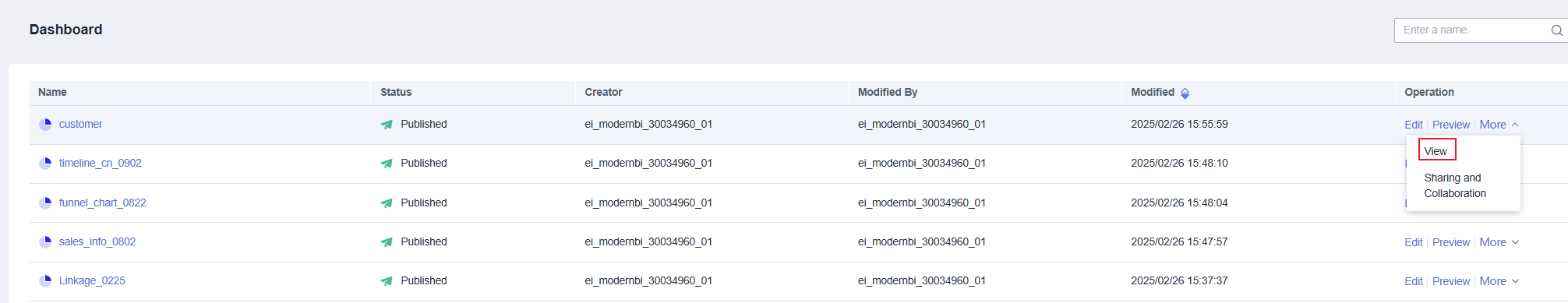Click the dashboard icon beside funnel_chart_0822

[45, 203]
